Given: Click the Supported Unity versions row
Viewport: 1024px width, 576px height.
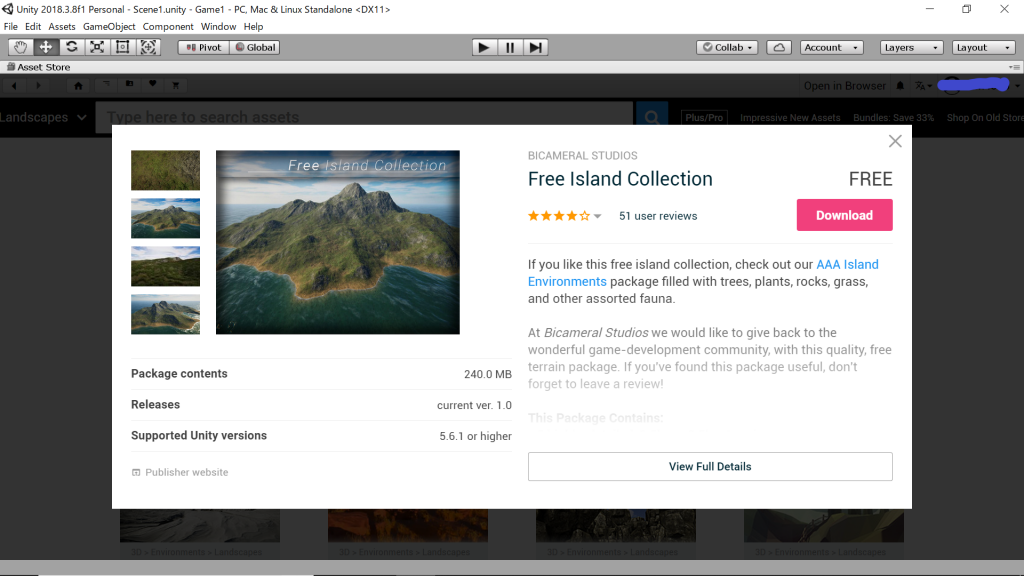Looking at the screenshot, I should [x=321, y=436].
